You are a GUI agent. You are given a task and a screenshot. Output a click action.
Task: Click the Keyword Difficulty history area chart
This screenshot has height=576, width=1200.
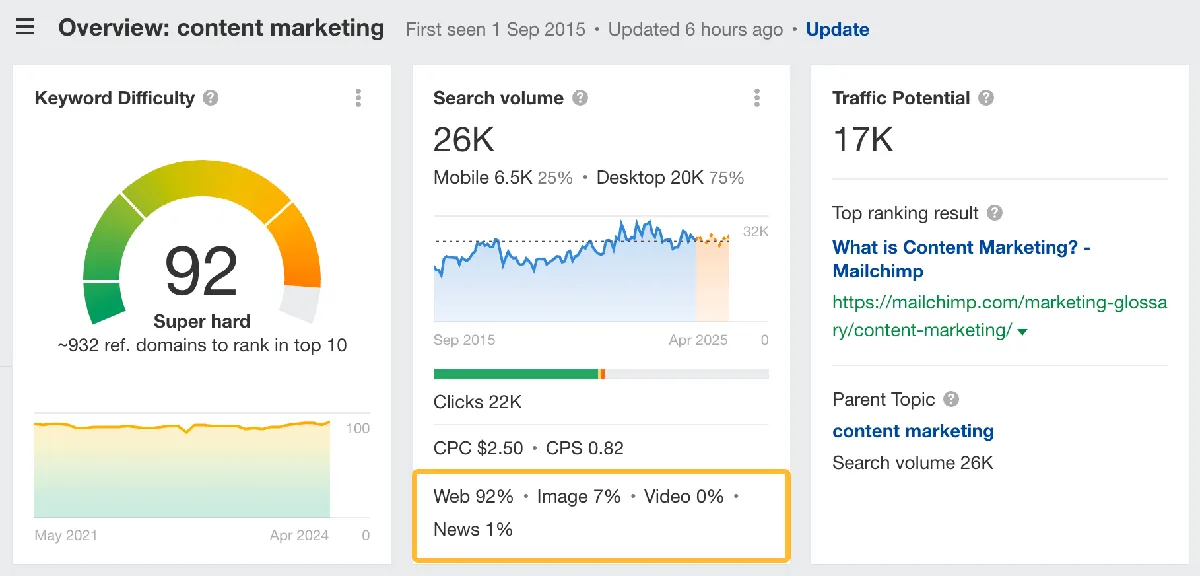[x=182, y=467]
